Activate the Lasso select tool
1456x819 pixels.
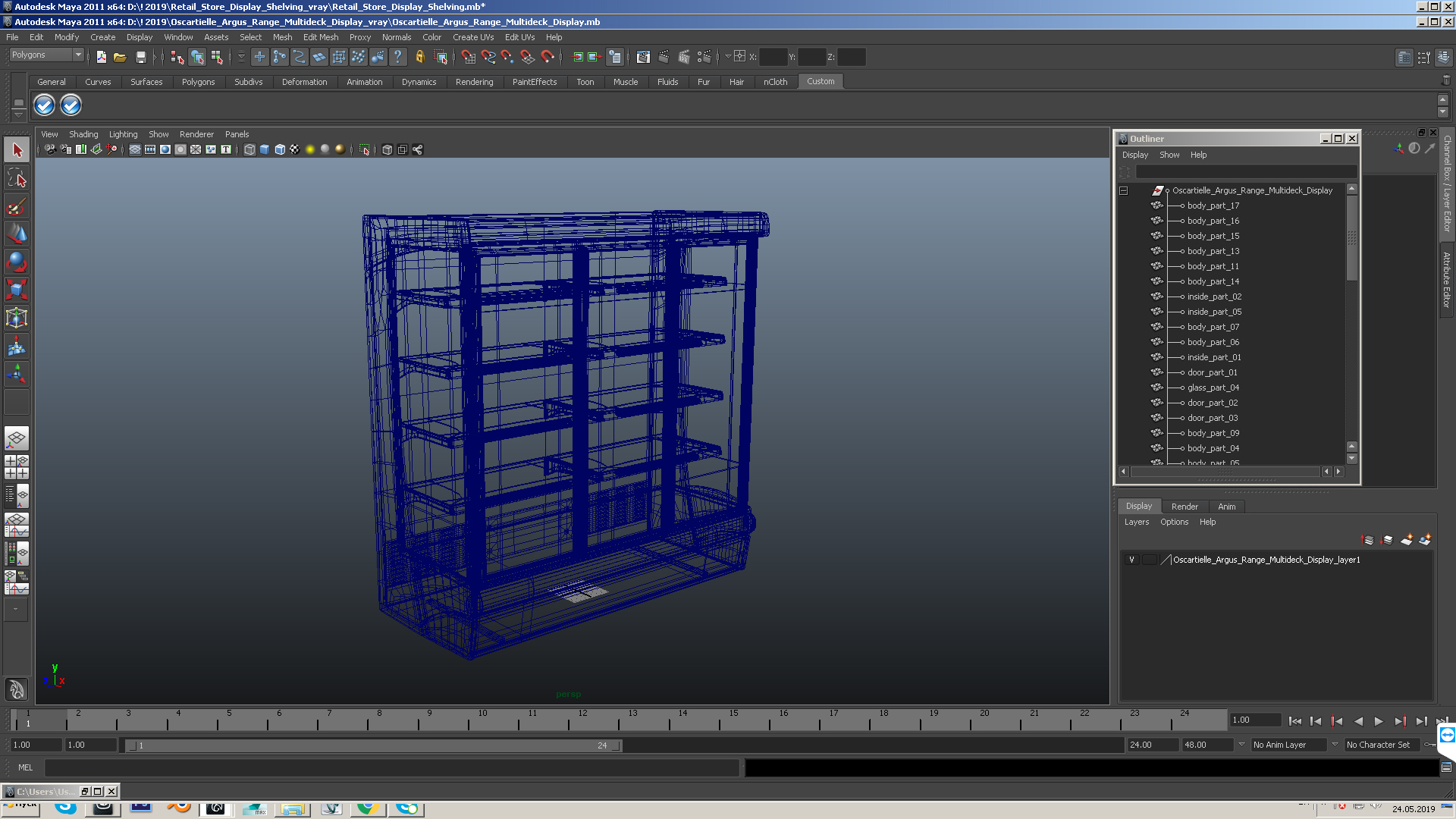point(17,179)
